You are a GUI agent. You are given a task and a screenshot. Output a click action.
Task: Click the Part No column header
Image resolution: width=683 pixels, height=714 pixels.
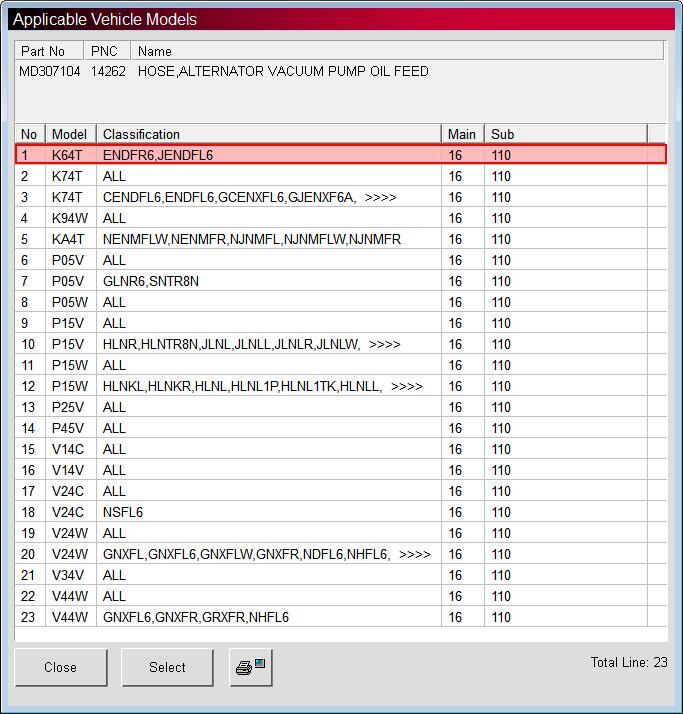[x=49, y=51]
